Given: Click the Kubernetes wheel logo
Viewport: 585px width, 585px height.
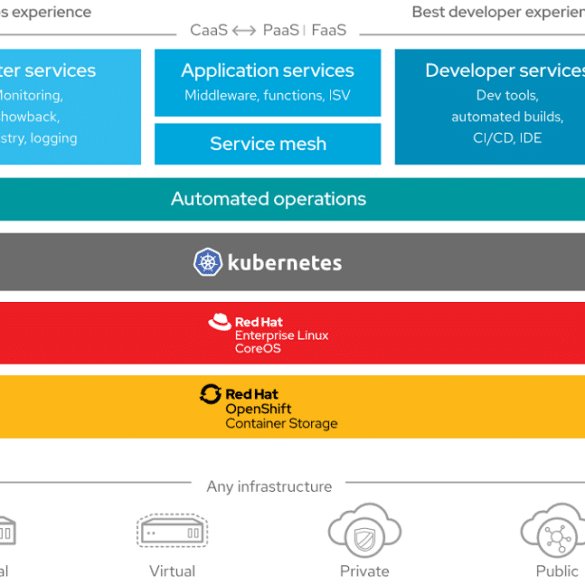Looking at the screenshot, I should pyautogui.click(x=208, y=262).
